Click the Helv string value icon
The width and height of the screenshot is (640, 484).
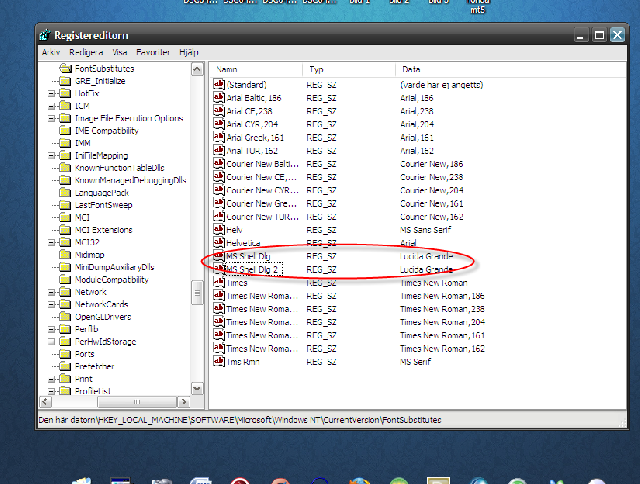coord(219,229)
